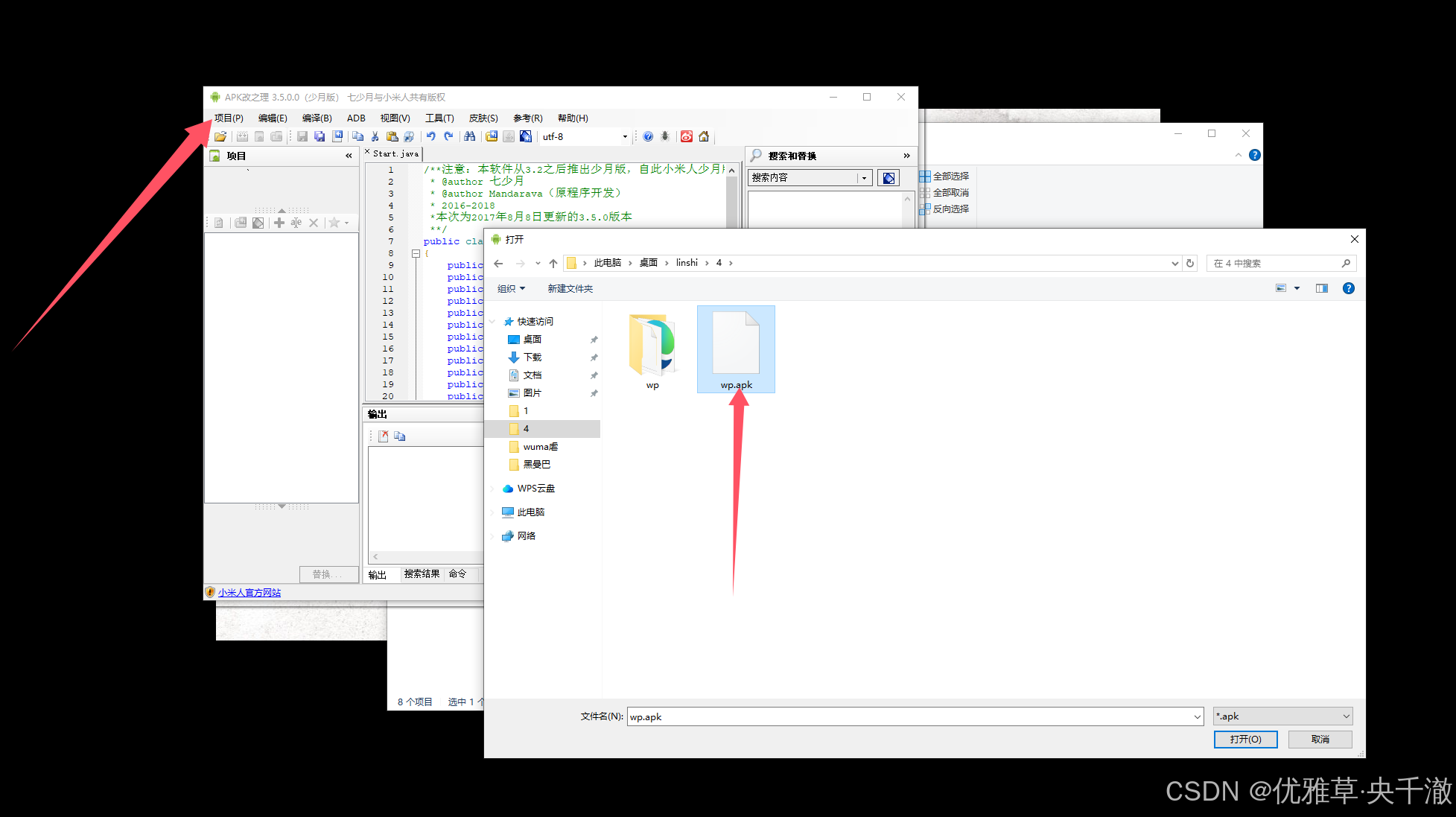Viewport: 1456px width, 817px height.
Task: Open the 小米人官方网站 link
Action: (x=249, y=593)
